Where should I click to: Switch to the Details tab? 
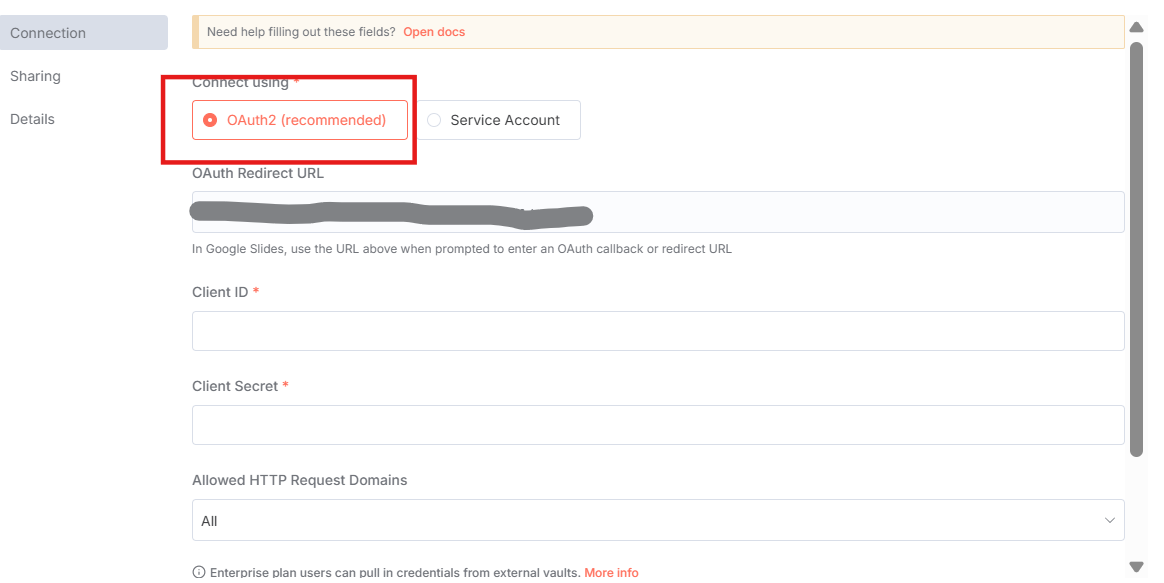pos(32,119)
